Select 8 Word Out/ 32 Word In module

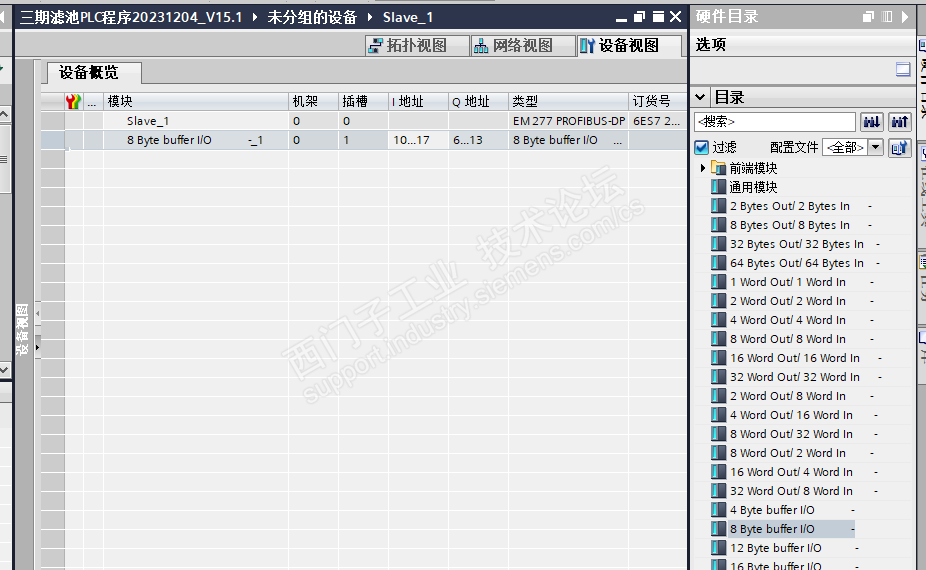(791, 434)
